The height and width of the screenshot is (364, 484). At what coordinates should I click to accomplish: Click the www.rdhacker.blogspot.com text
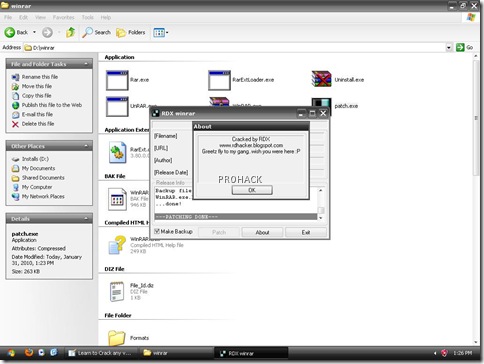[251, 145]
